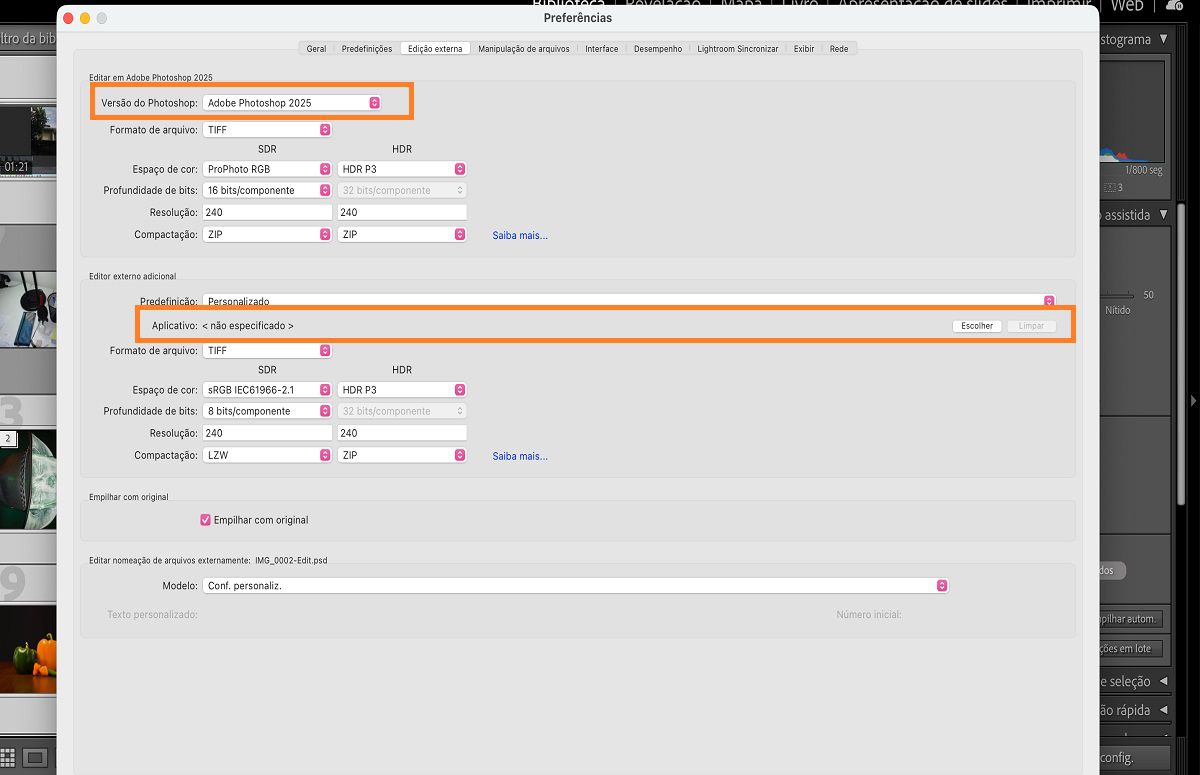This screenshot has width=1200, height=775.
Task: Click Saiba mais link in external editor section
Action: [520, 456]
